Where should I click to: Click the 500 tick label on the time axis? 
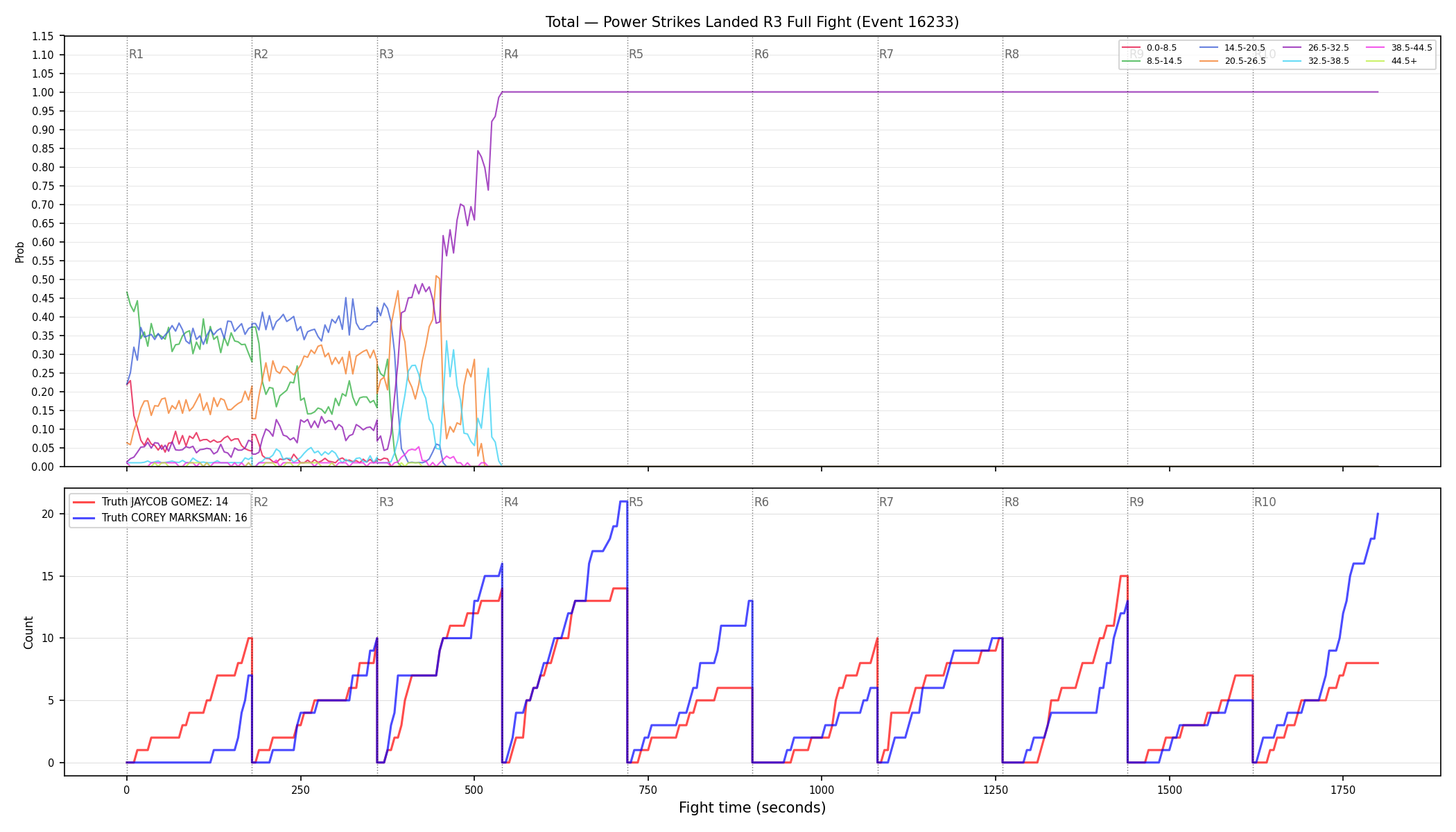[474, 790]
